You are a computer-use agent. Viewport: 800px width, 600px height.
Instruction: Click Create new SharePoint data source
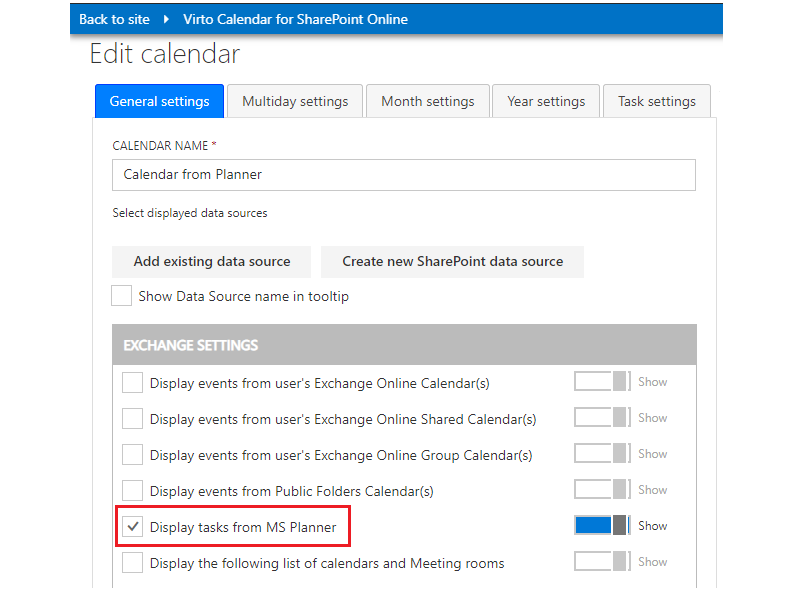click(452, 261)
